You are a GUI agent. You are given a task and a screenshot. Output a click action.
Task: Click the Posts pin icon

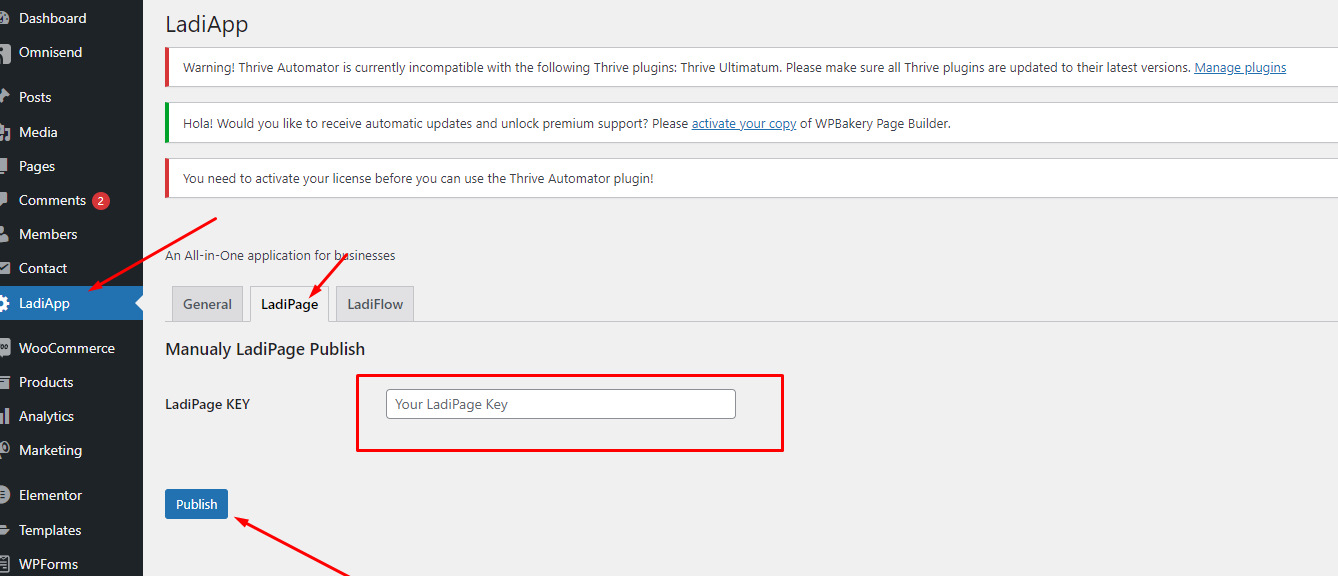coord(4,97)
